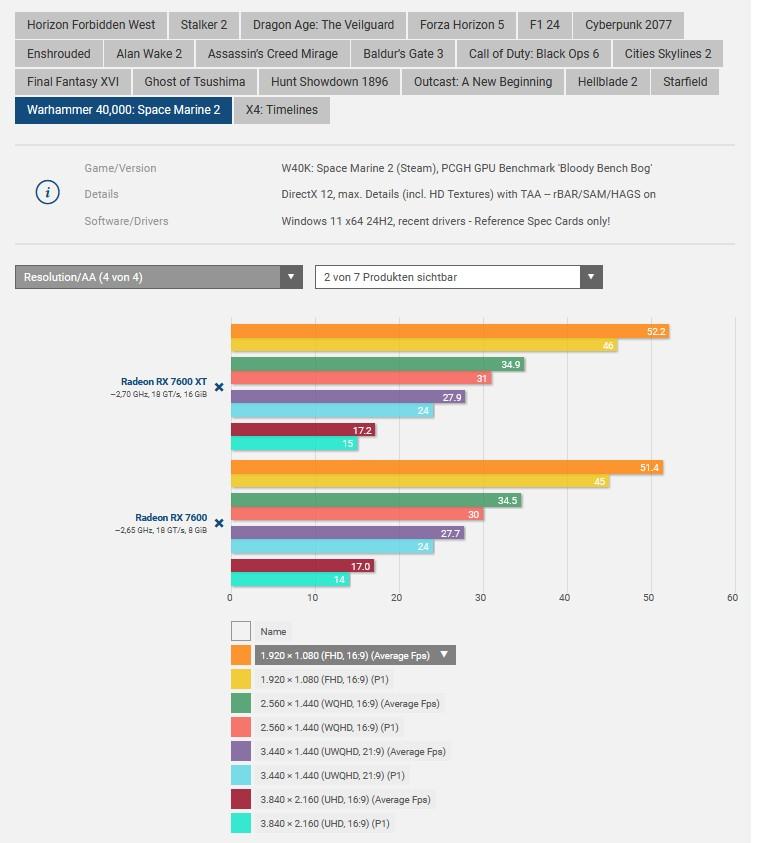The height and width of the screenshot is (843, 769).
Task: Click the yellow 1.920 × 1.080 P1 swatch
Action: tap(241, 679)
